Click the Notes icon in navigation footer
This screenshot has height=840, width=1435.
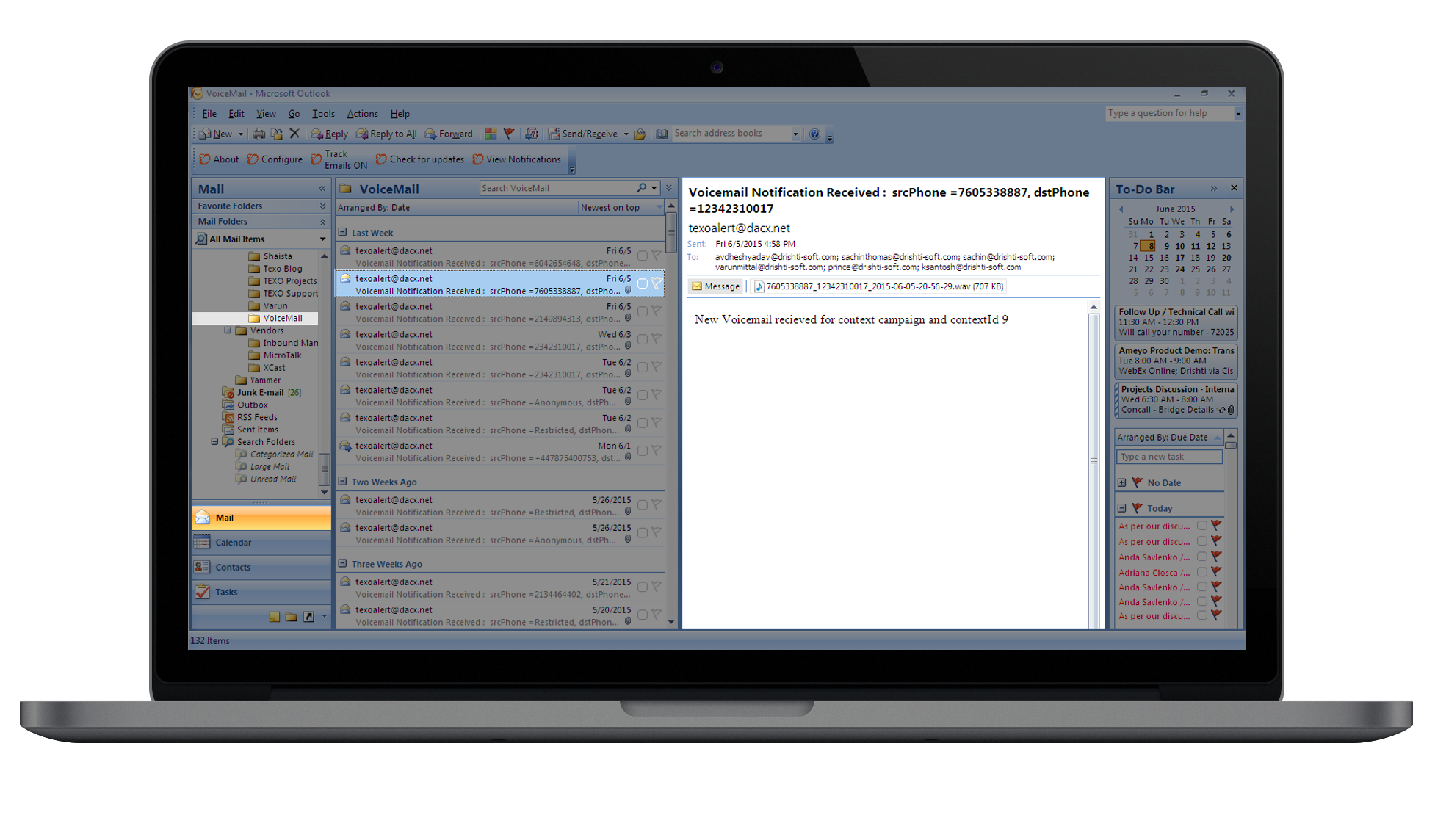click(274, 617)
